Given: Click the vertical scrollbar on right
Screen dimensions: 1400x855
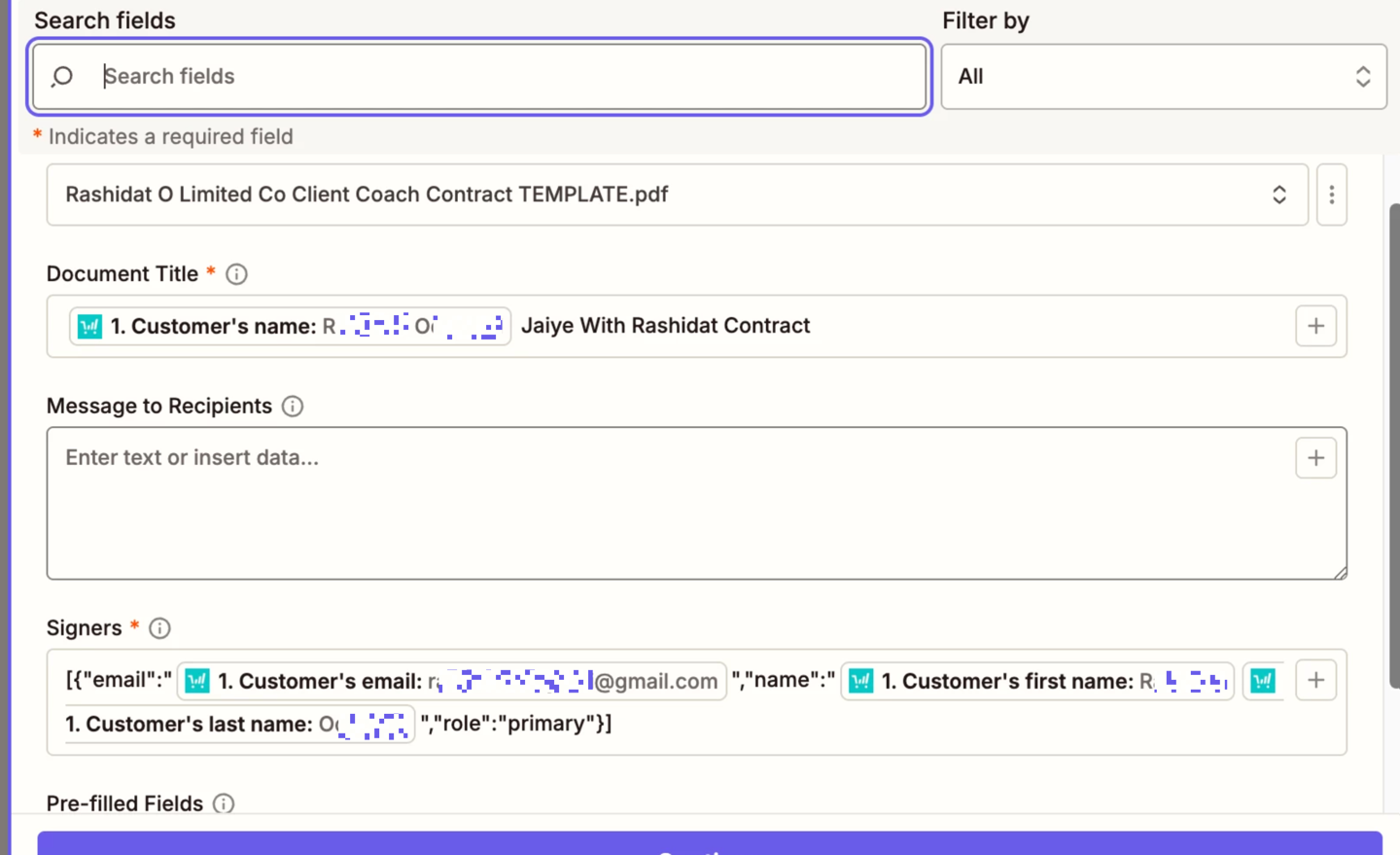Looking at the screenshot, I should pyautogui.click(x=1393, y=447).
